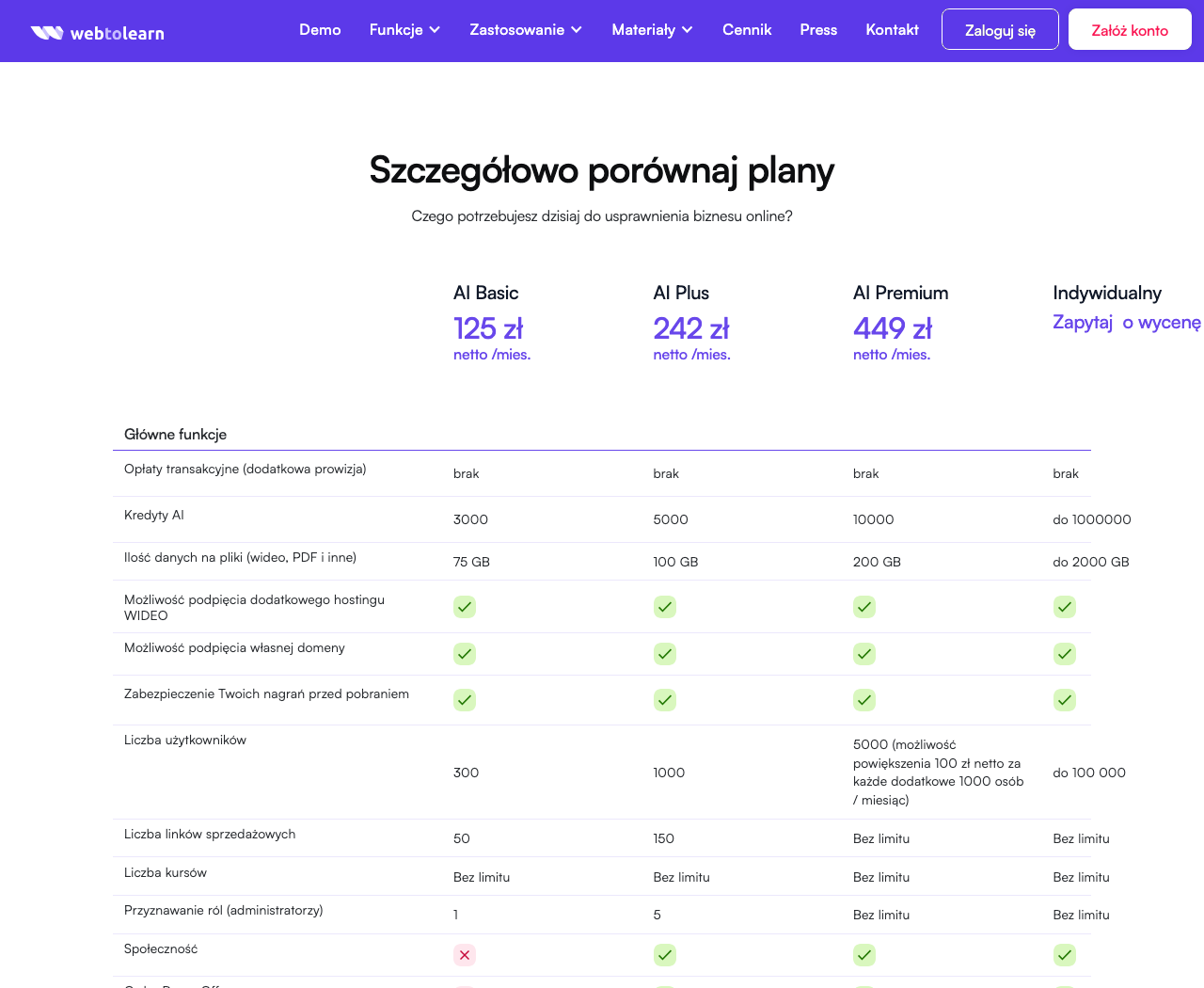Screen dimensions: 1204x988
Task: Click AI Basic checkmark for Zabezpieczenie nagrań
Action: click(x=465, y=700)
